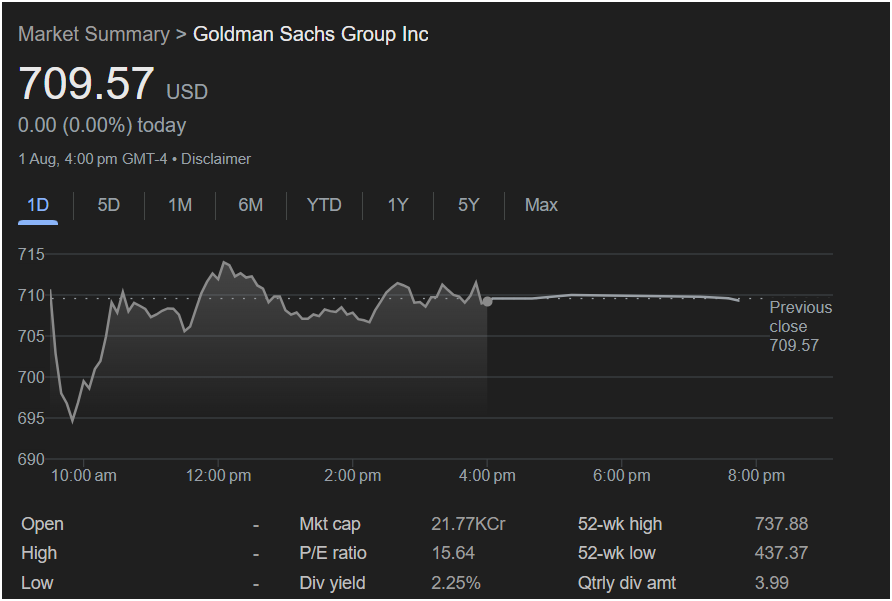Open the Disclaimer link
The width and height of the screenshot is (892, 601).
click(x=216, y=159)
